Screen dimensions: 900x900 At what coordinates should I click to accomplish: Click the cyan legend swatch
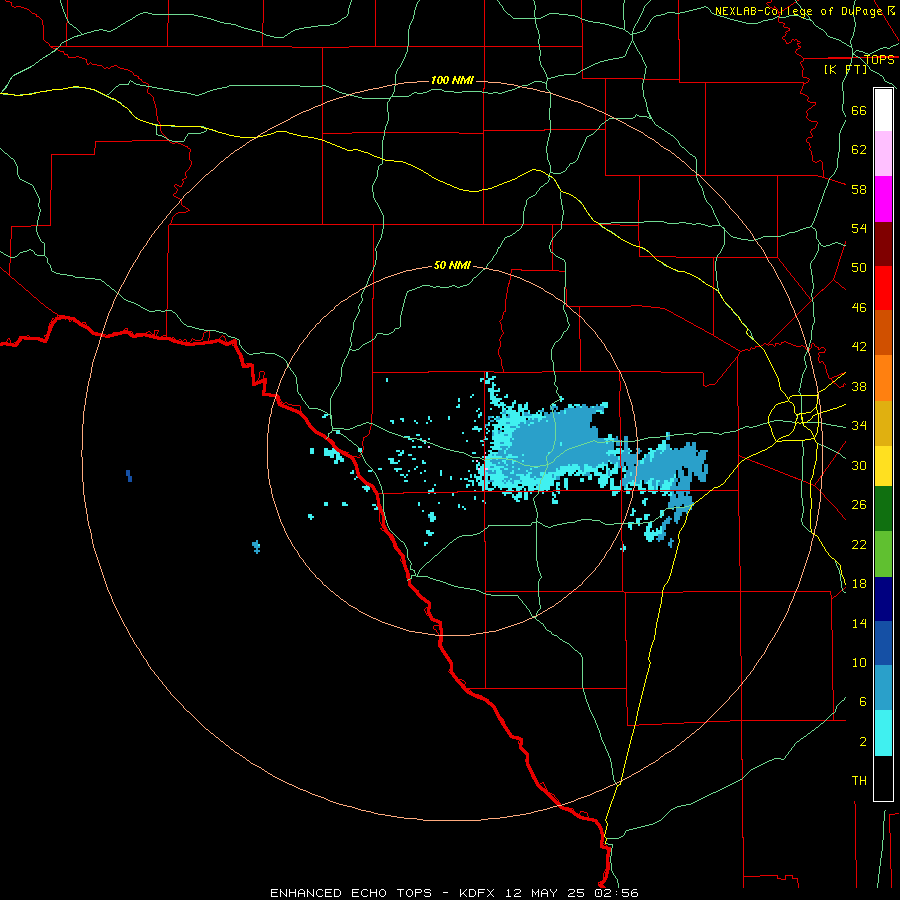tap(883, 733)
